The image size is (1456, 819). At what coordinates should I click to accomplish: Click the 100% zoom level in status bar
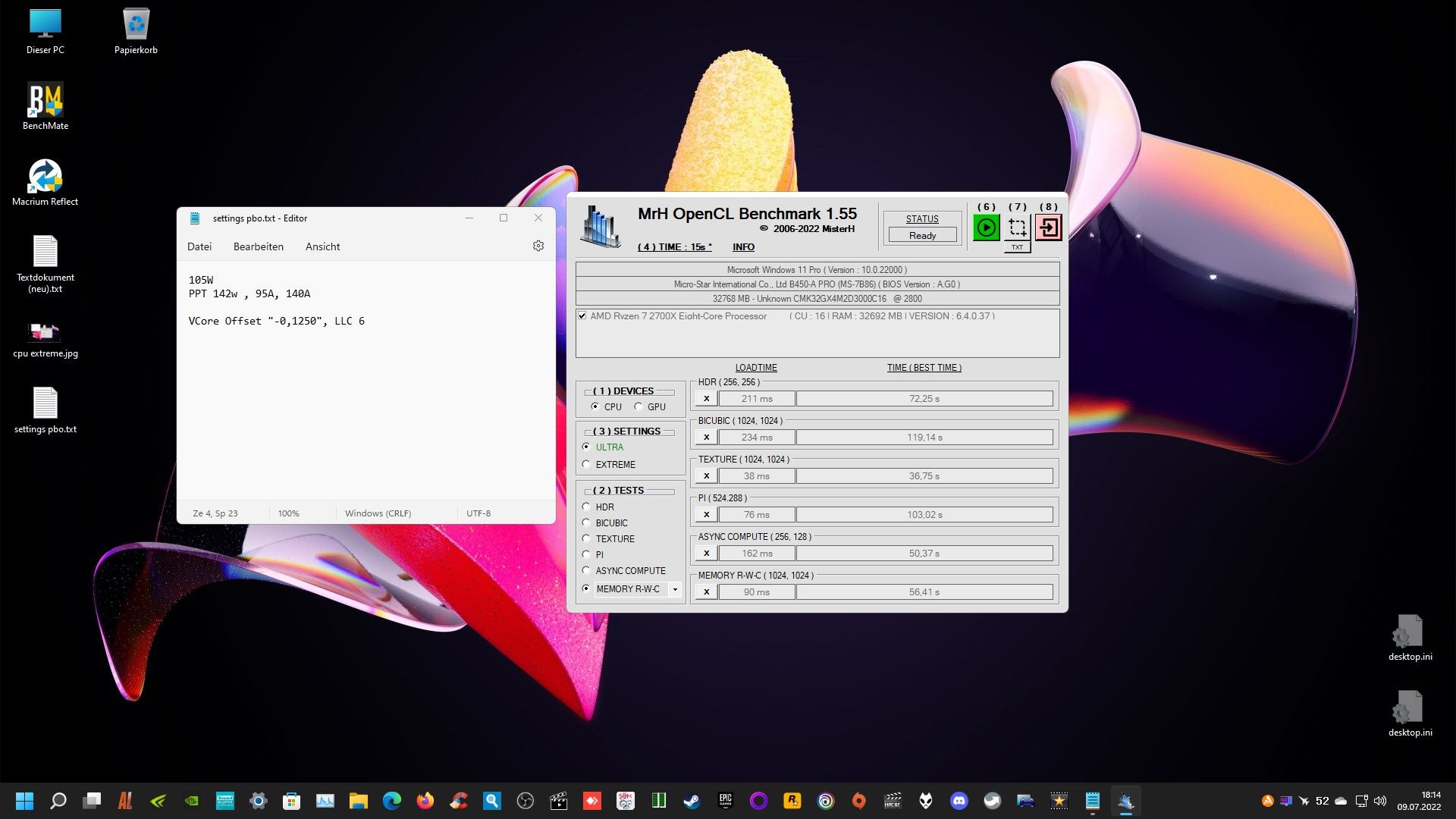point(288,513)
